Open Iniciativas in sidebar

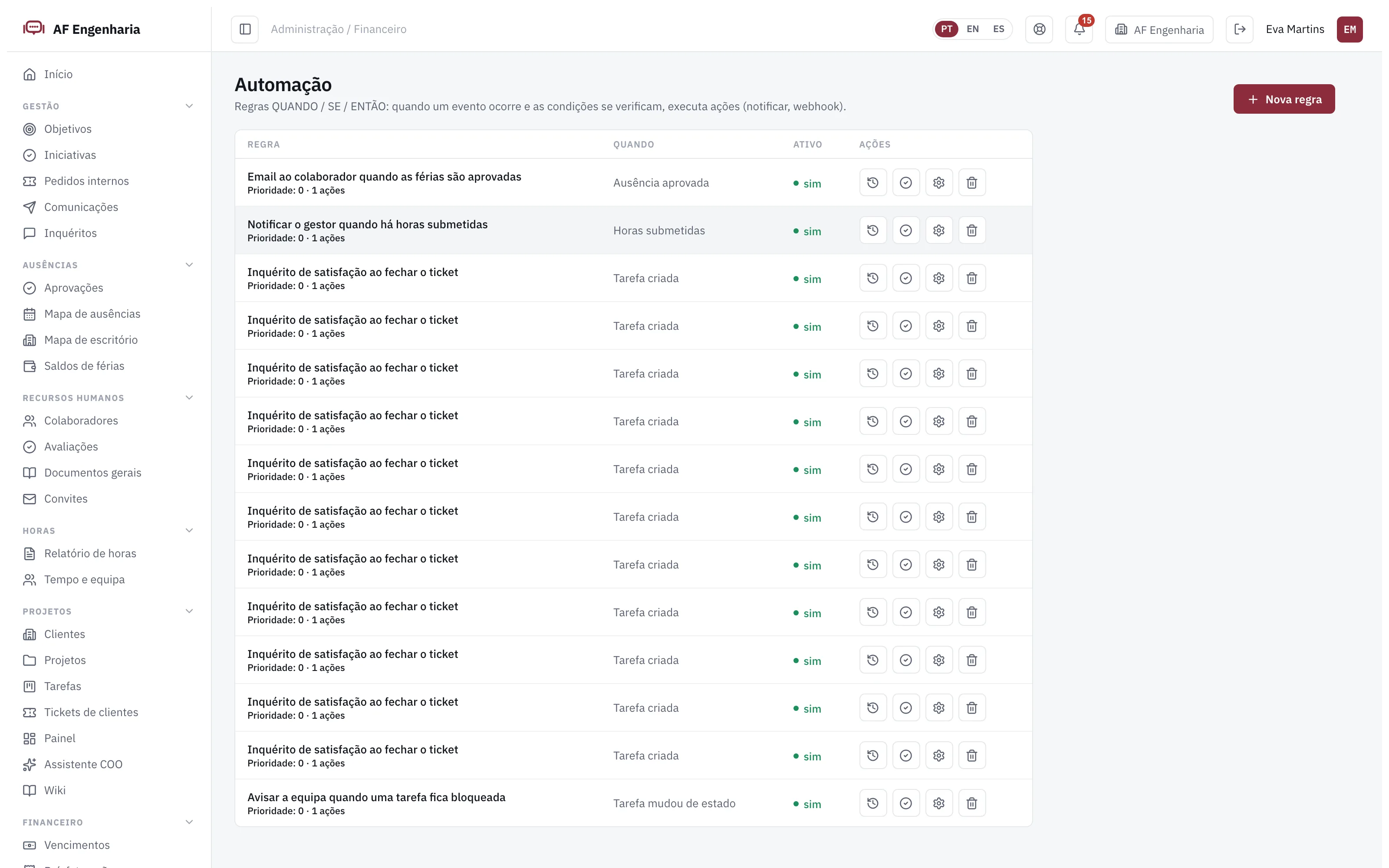click(109, 155)
